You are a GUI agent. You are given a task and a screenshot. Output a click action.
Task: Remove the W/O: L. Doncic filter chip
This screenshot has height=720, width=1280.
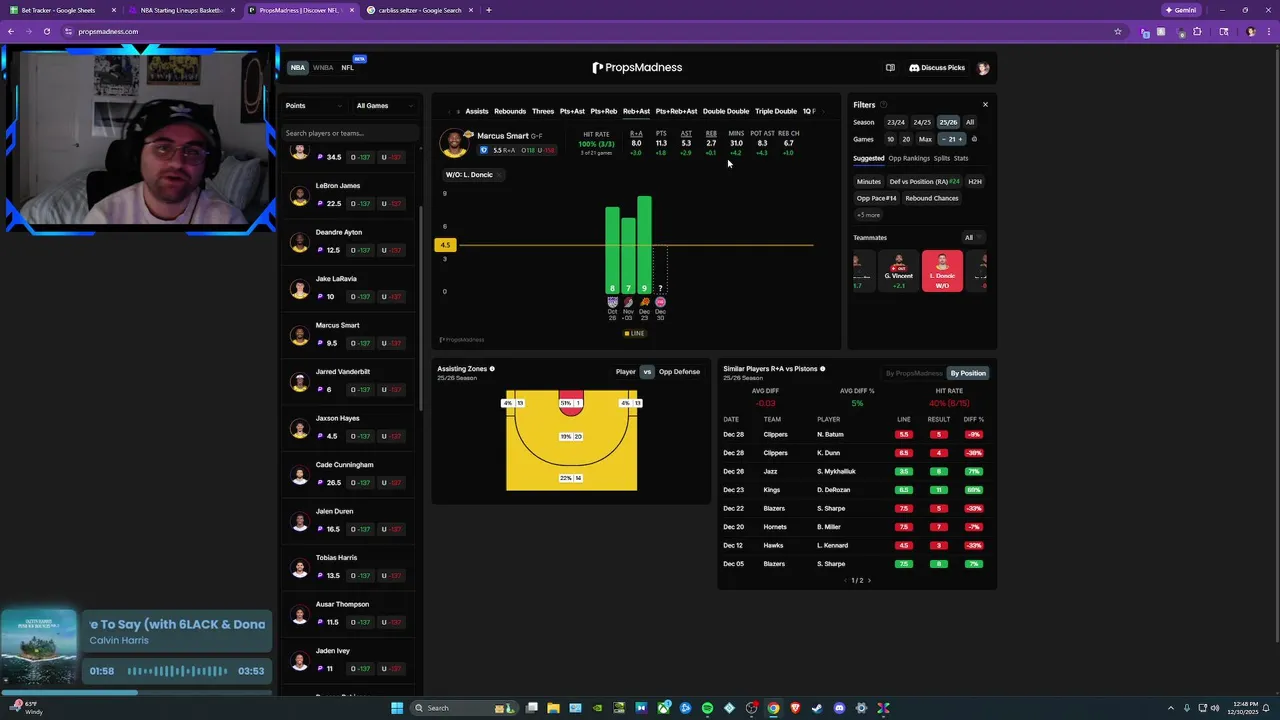500,175
